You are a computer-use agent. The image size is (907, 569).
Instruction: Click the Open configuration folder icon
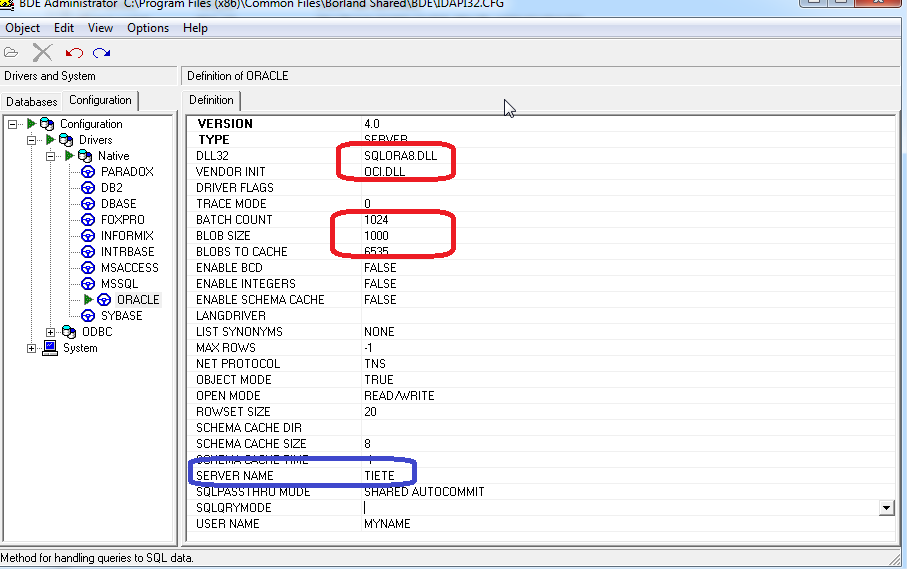click(x=11, y=53)
